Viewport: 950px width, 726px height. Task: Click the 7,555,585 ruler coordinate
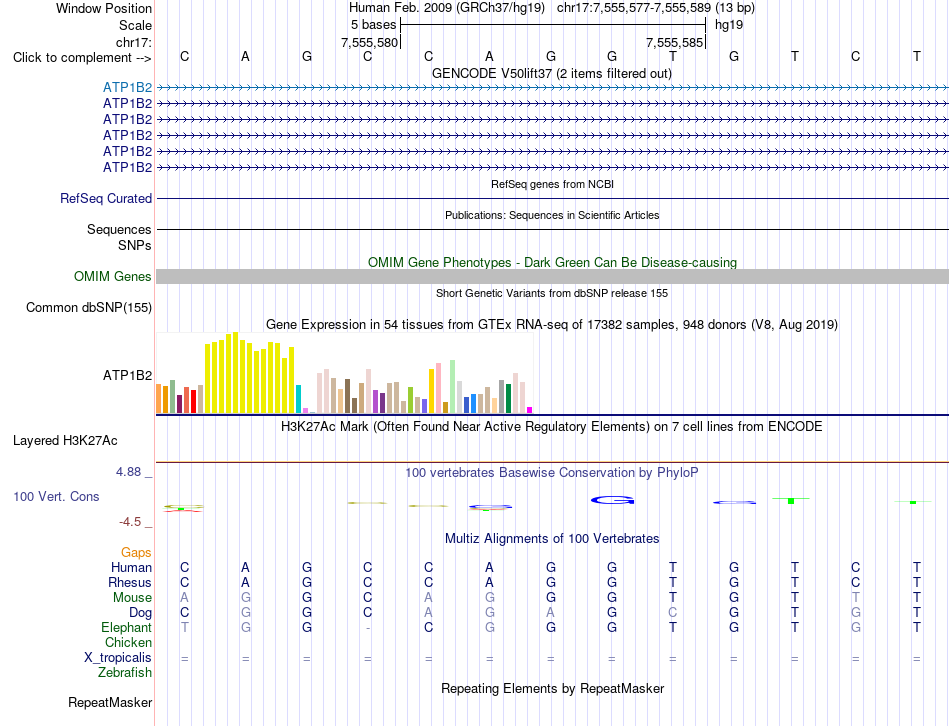[674, 42]
